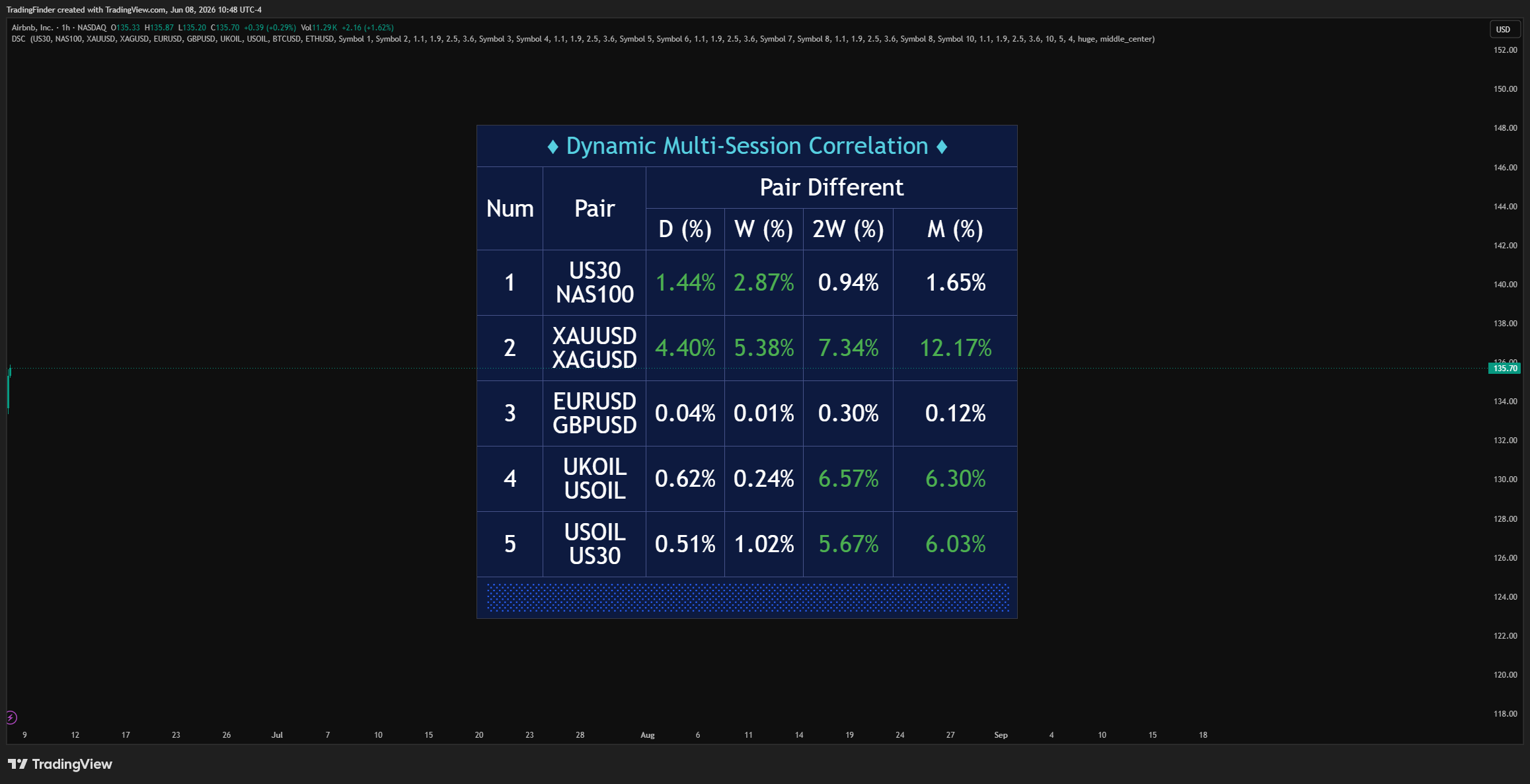Click the 6.57% two-week value

pos(848,479)
